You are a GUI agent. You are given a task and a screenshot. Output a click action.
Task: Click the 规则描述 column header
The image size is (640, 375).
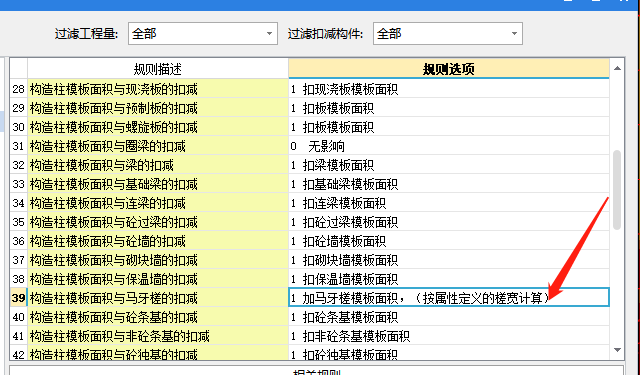(158, 69)
